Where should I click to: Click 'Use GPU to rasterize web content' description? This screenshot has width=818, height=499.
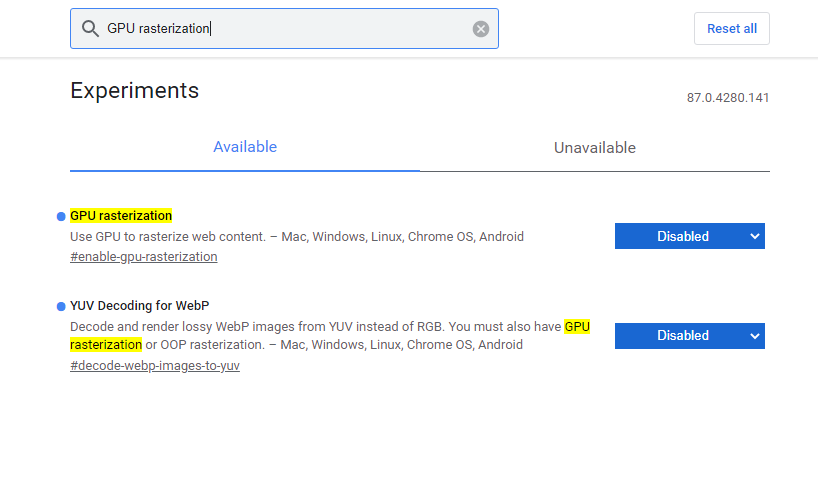tap(297, 237)
